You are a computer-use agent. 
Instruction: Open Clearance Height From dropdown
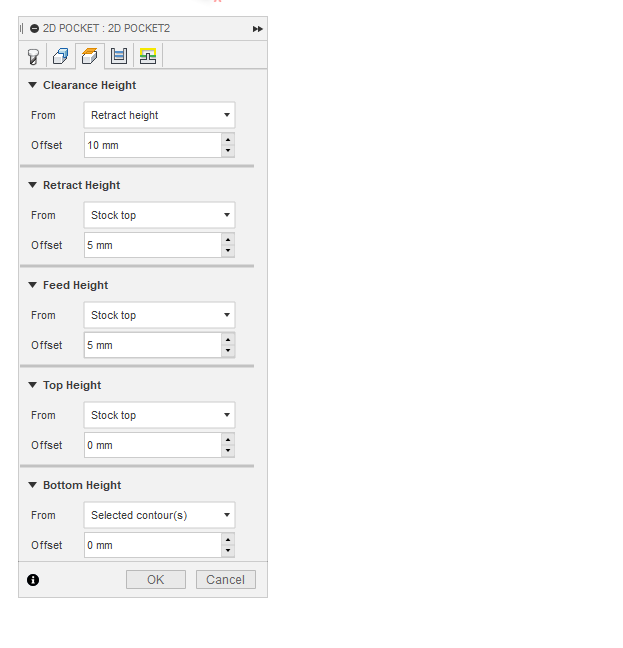[159, 115]
